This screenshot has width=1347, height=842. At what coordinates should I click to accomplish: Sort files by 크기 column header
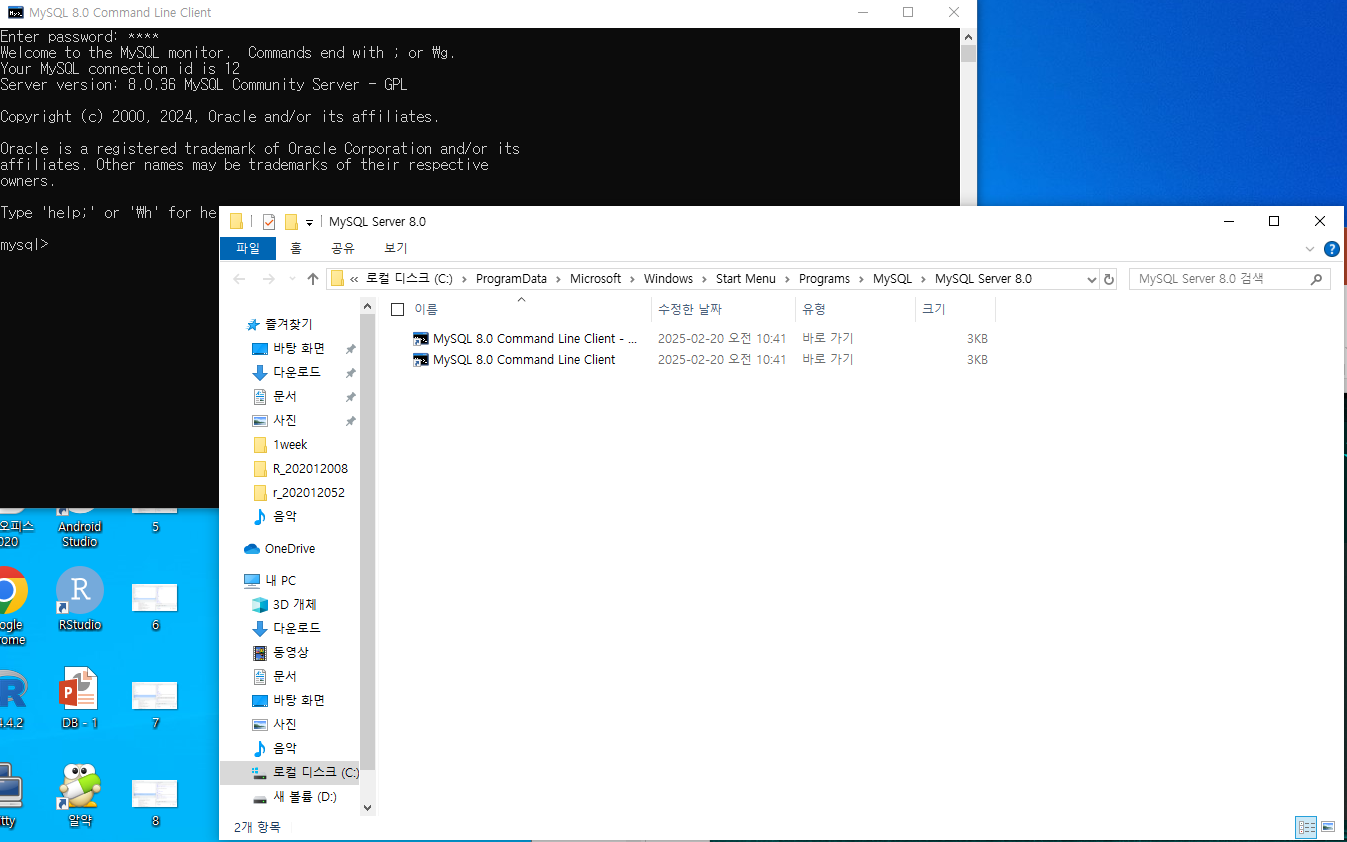click(x=955, y=310)
